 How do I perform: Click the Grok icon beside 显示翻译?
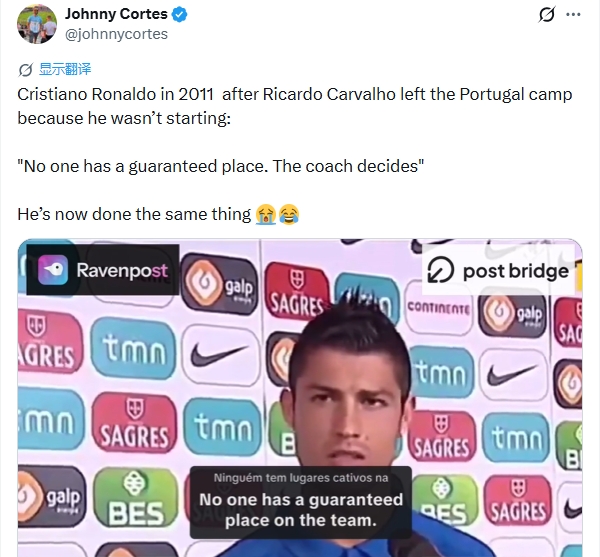[26, 70]
